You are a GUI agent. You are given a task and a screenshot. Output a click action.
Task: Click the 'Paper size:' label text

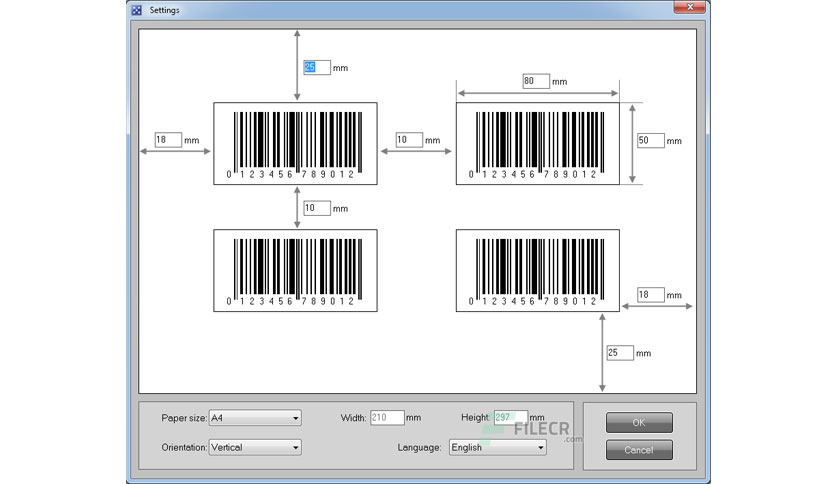184,418
